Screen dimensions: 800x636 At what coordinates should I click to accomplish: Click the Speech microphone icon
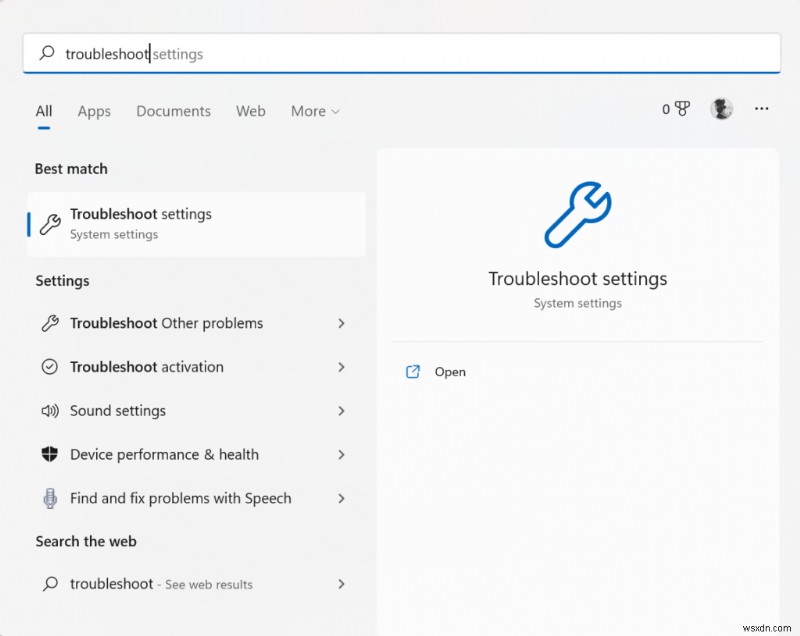tap(49, 498)
